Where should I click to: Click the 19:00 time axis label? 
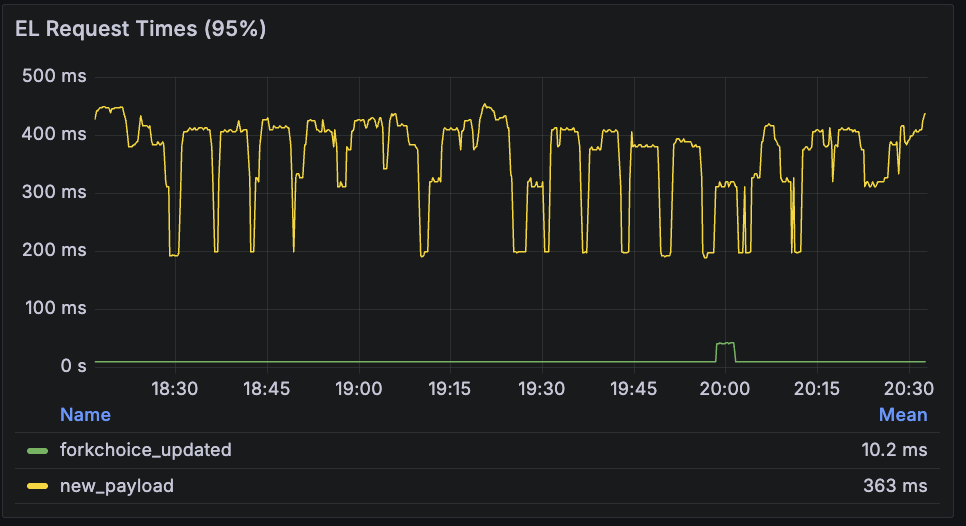coord(358,388)
